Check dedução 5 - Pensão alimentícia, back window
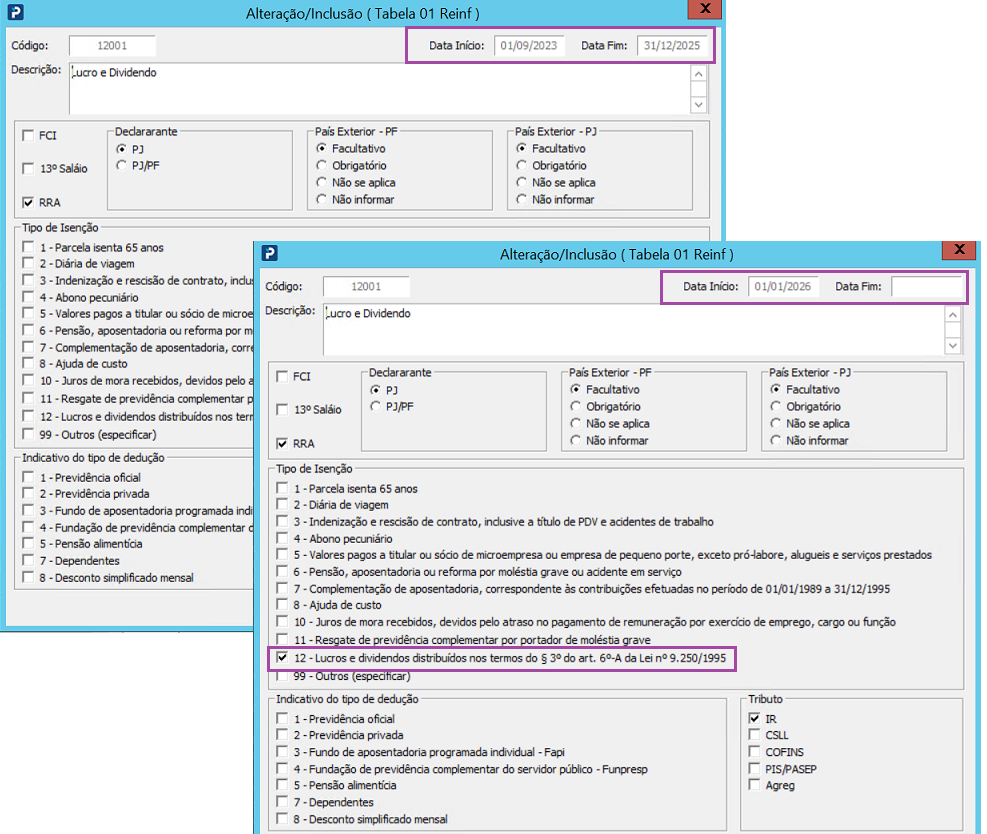The height and width of the screenshot is (834, 987). (28, 544)
